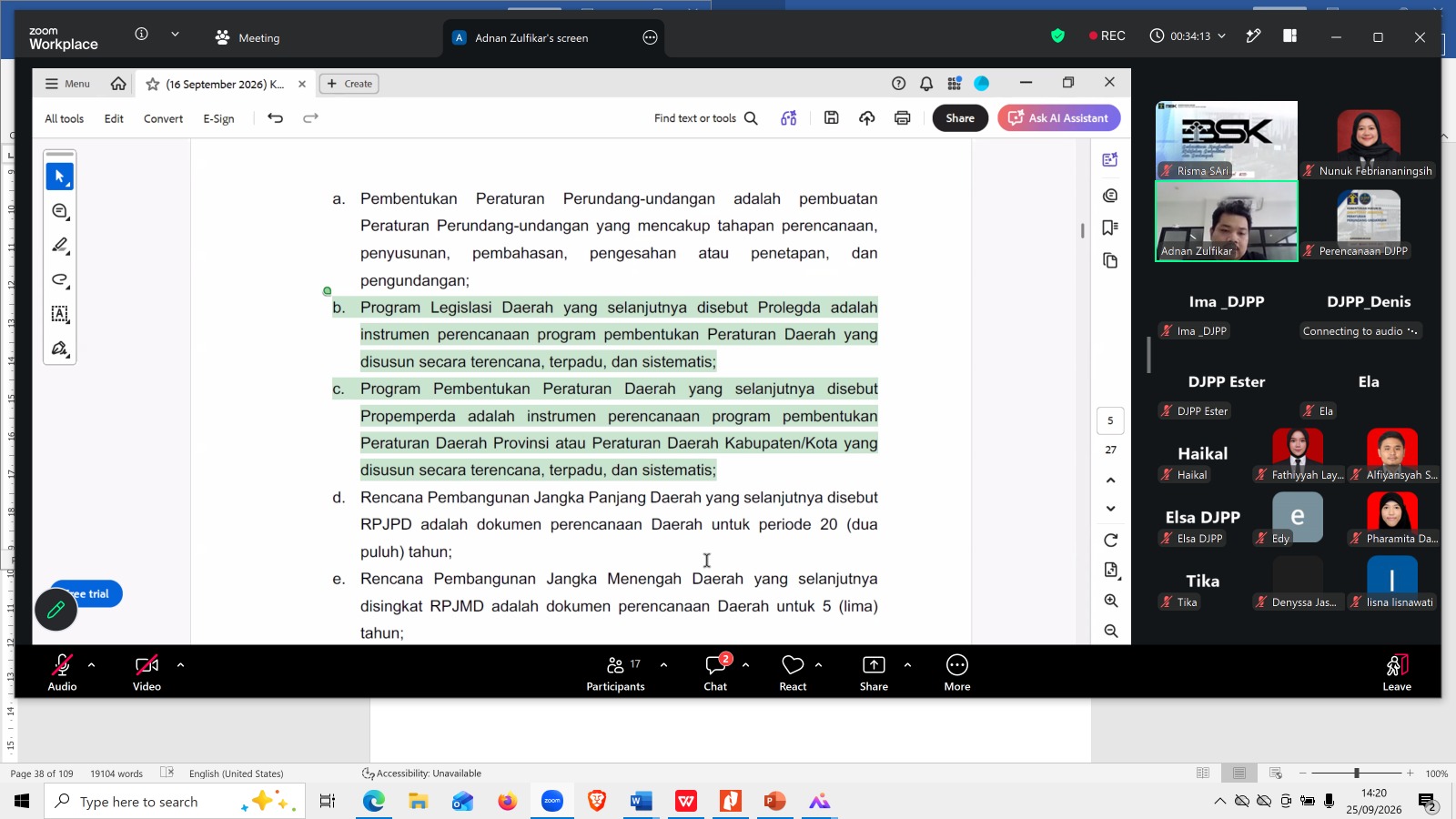Unmute microphone with the Audio button
The image size is (1456, 819).
point(62,673)
